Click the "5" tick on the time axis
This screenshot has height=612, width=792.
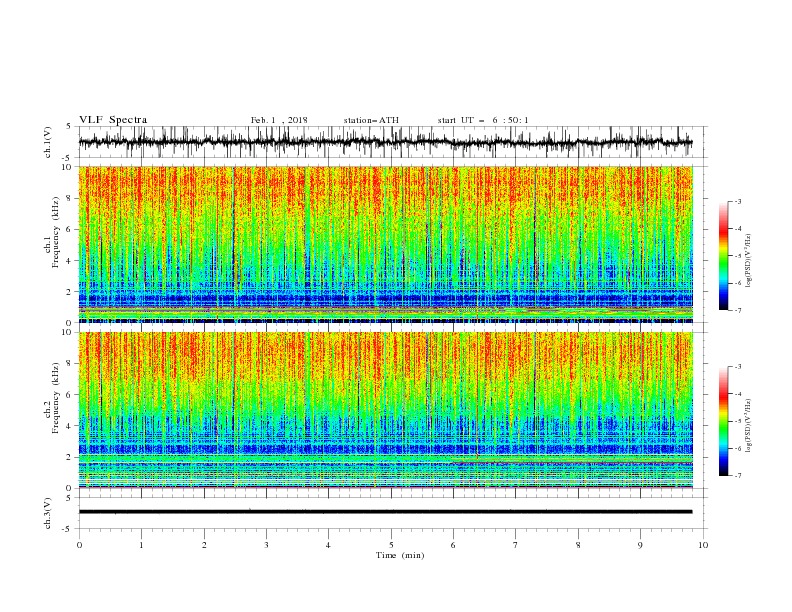391,545
